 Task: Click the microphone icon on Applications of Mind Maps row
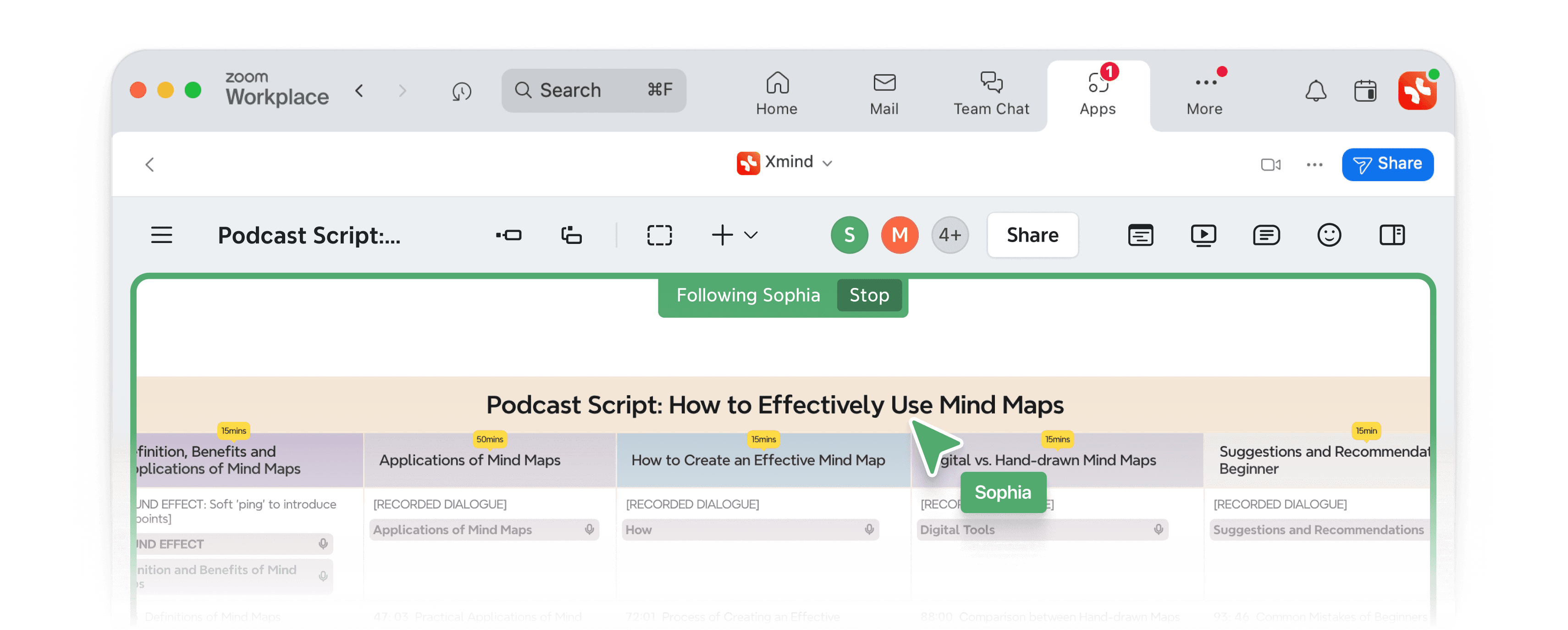point(589,530)
